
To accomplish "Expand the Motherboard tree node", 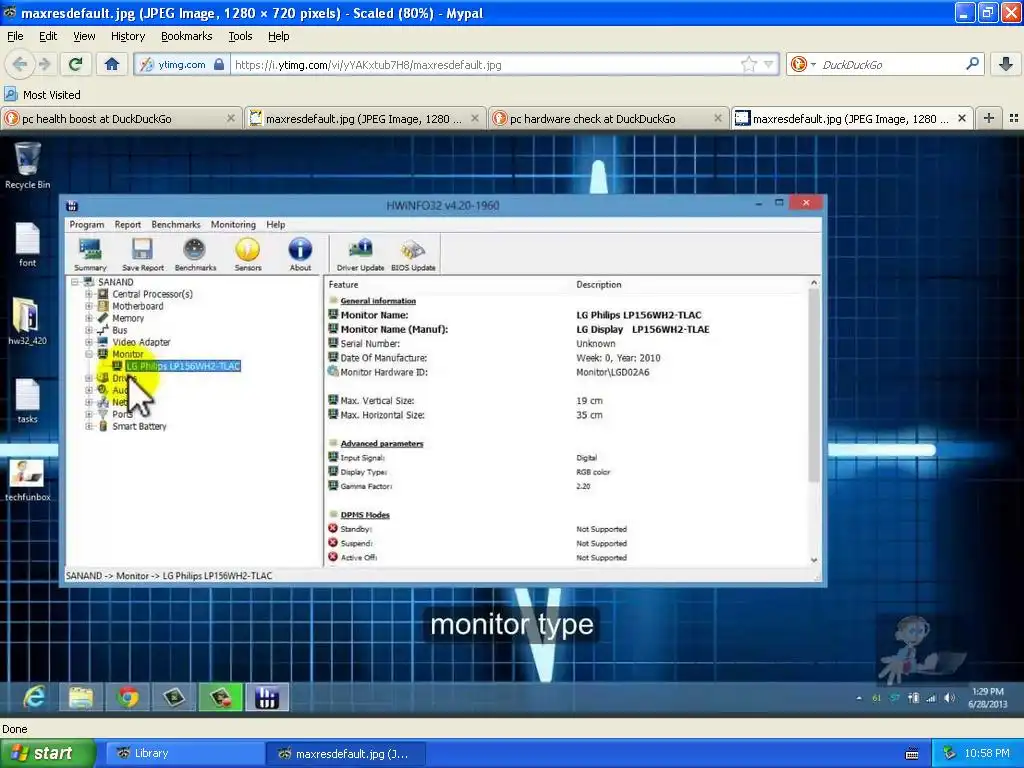I will tap(89, 306).
